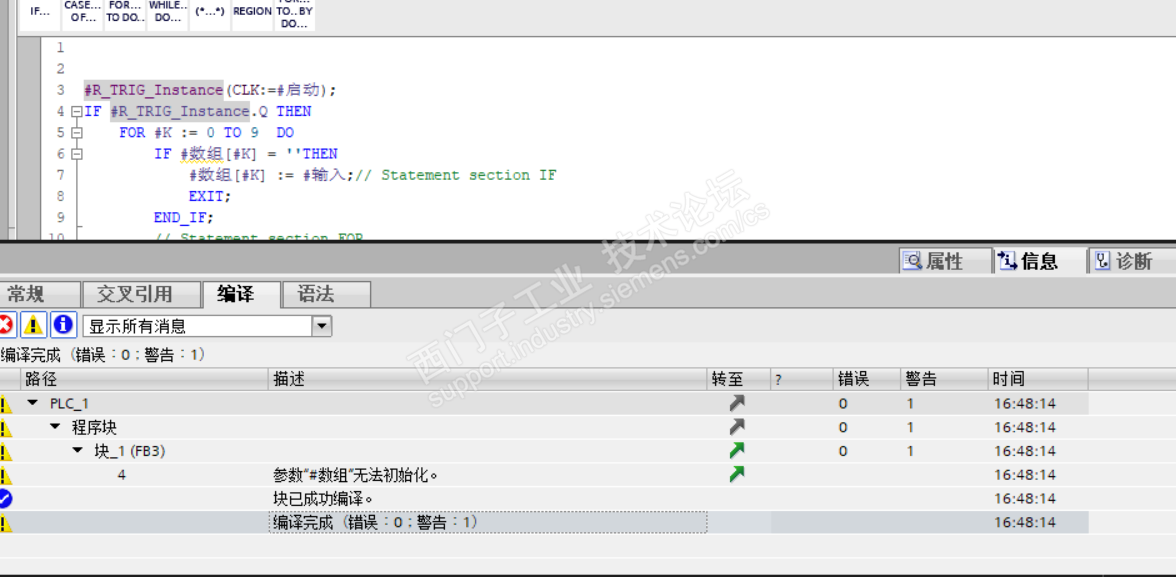This screenshot has height=577, width=1176.
Task: Select the 程序块 row text
Action: [x=94, y=428]
